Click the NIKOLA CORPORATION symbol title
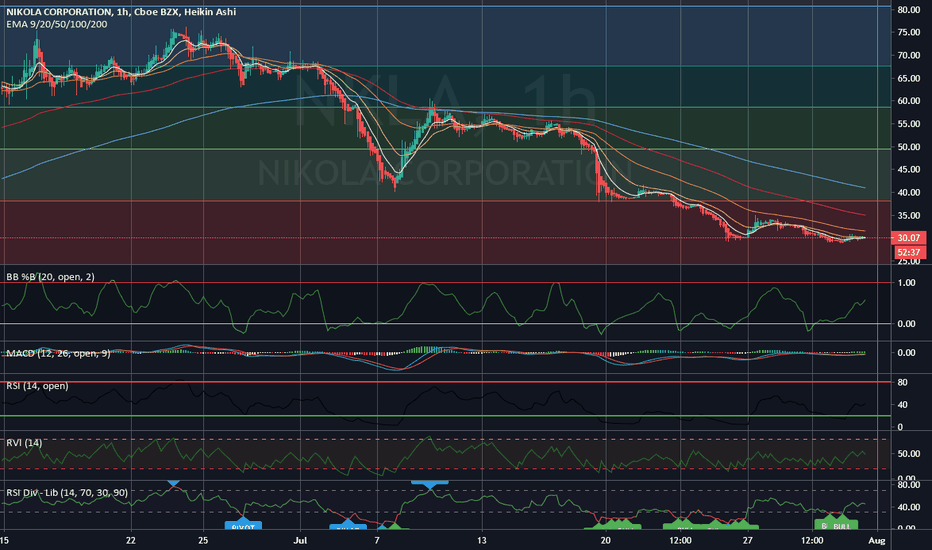 pos(121,11)
